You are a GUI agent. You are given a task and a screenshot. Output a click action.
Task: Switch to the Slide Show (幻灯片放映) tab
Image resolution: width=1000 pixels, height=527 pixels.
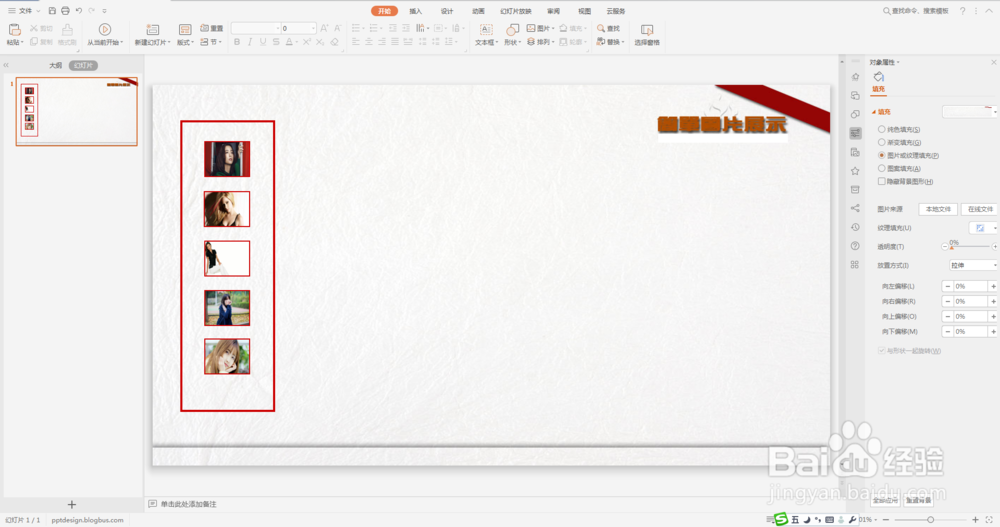click(x=516, y=11)
